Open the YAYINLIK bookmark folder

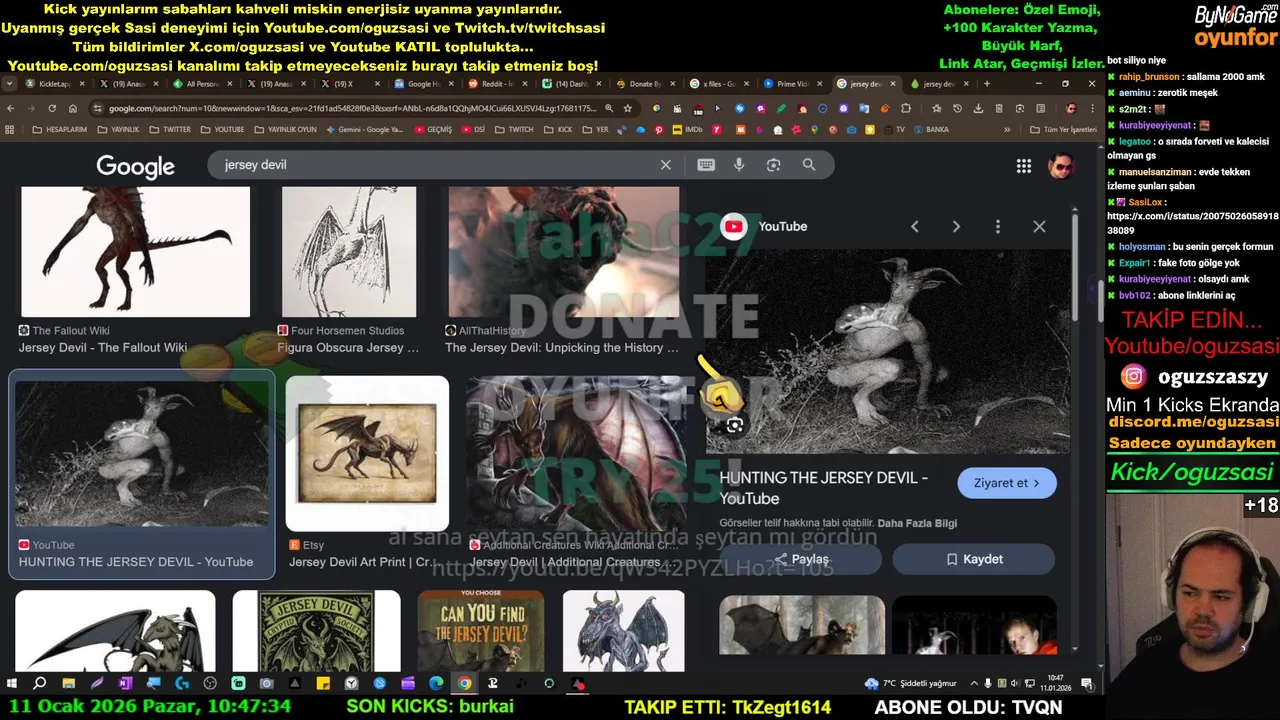117,130
